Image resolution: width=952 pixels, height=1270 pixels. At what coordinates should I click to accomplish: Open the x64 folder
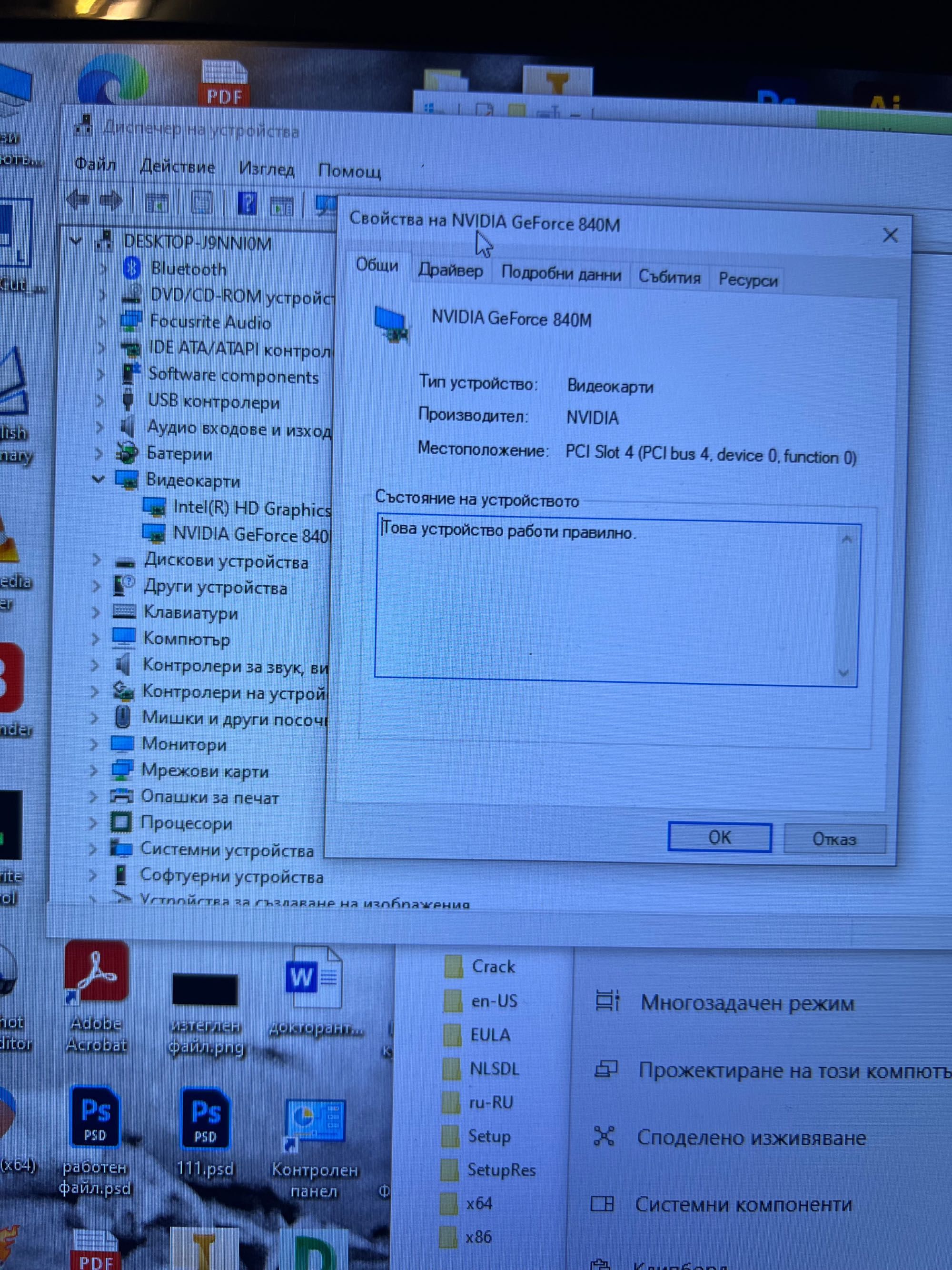[x=466, y=1203]
